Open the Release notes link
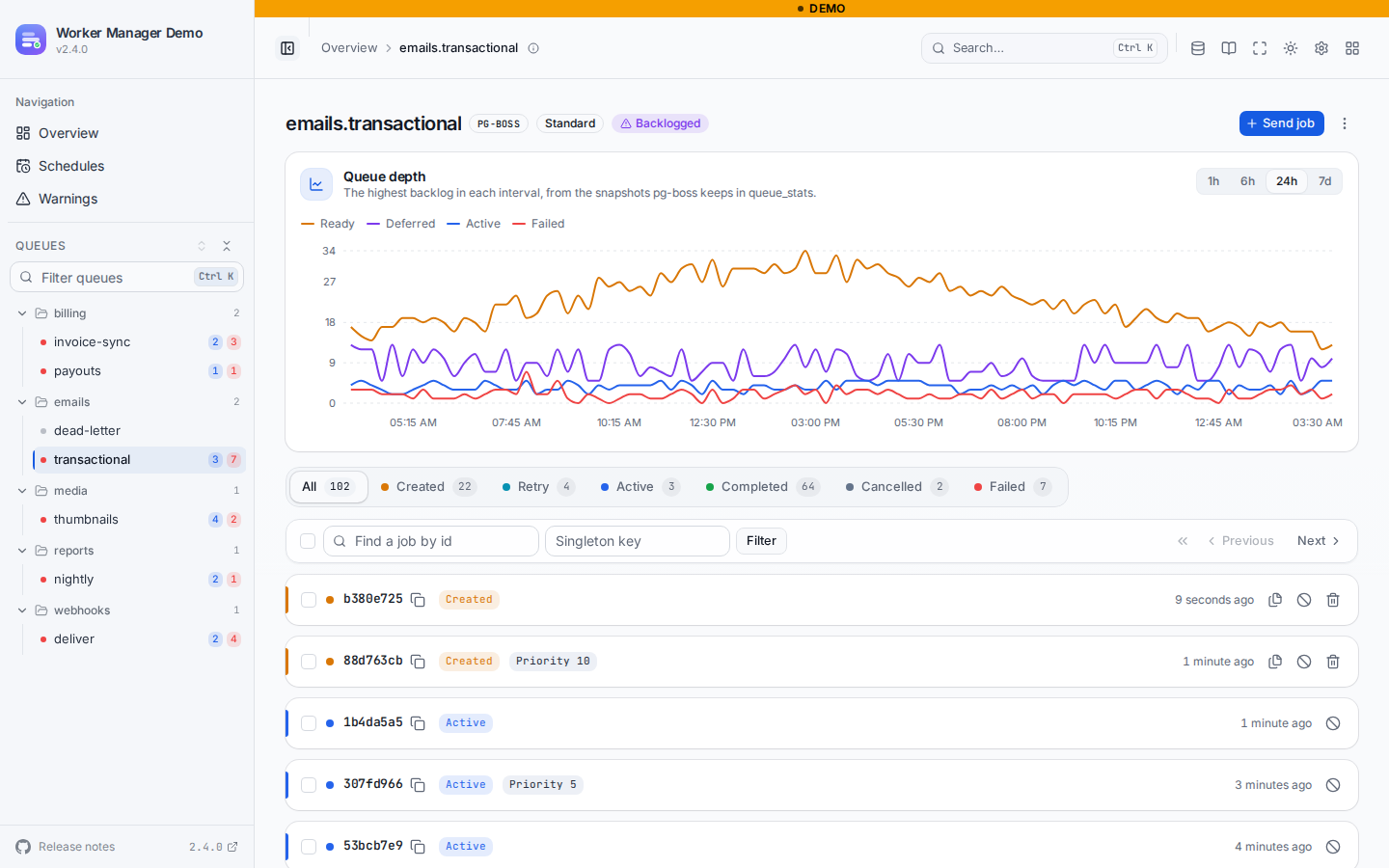The image size is (1389, 868). [x=76, y=847]
